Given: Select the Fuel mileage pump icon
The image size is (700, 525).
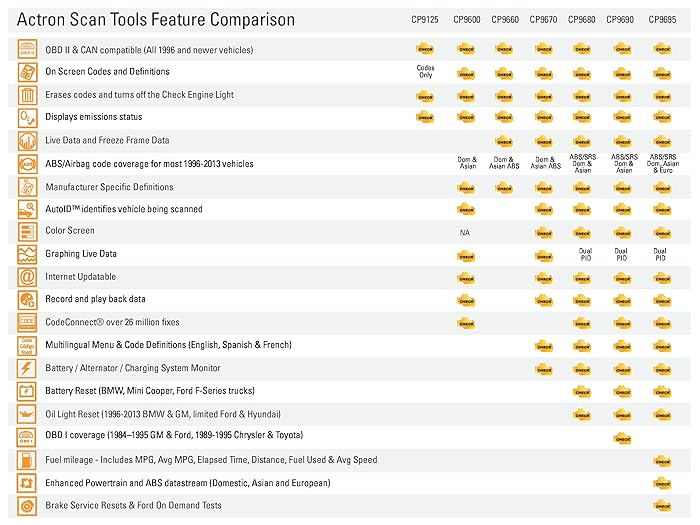Looking at the screenshot, I should click(x=27, y=460).
